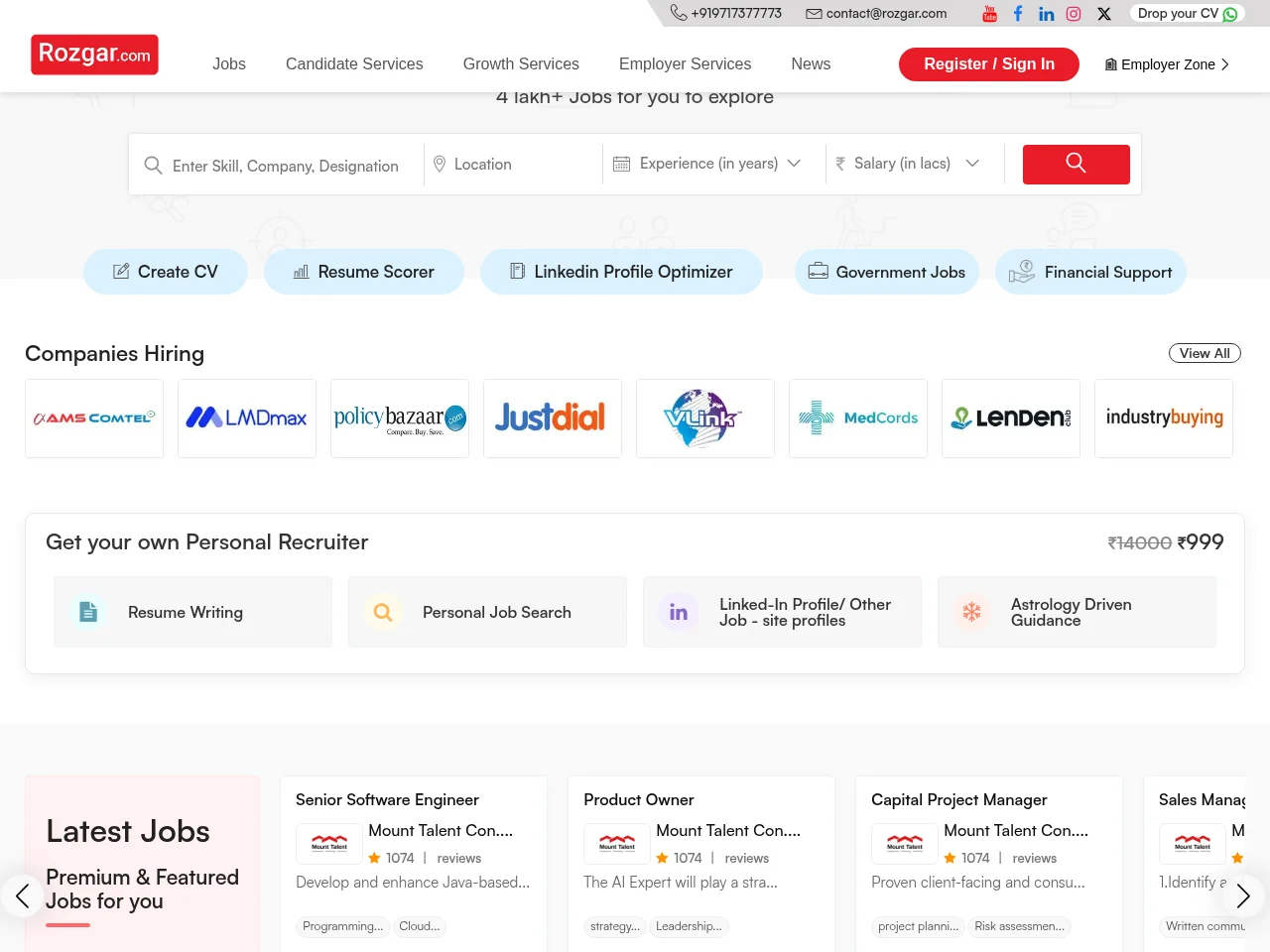
Task: Click the +919717377773 phone number
Action: [x=736, y=14]
